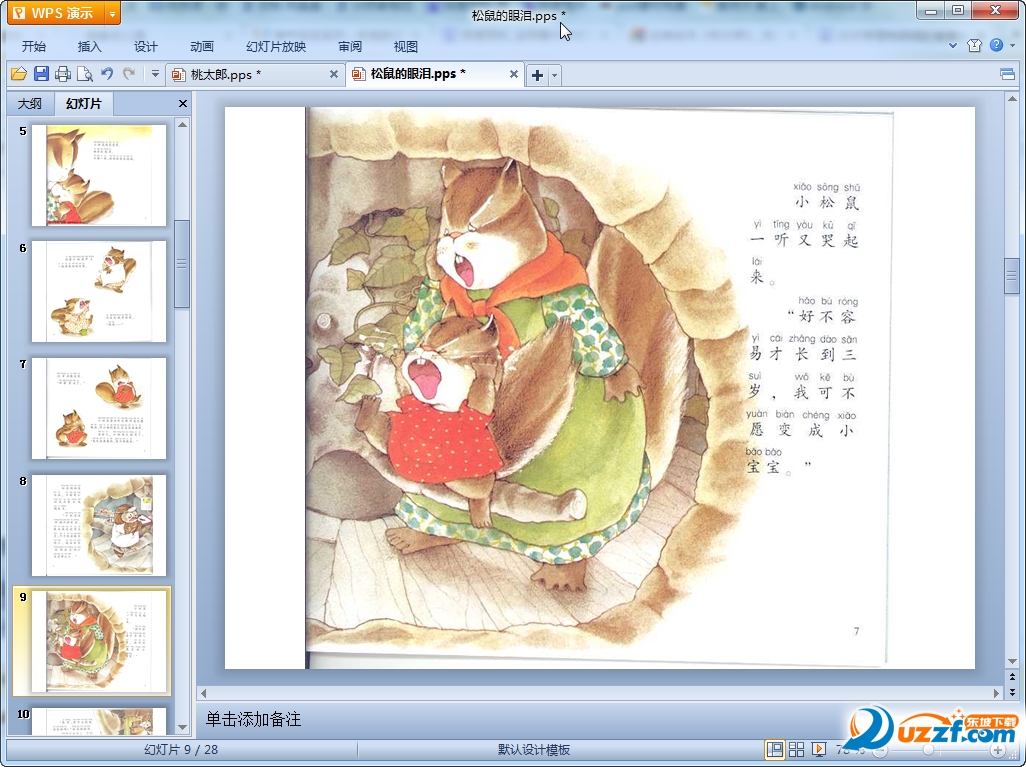
Task: Click the Save floppy disk icon
Action: pyautogui.click(x=41, y=74)
